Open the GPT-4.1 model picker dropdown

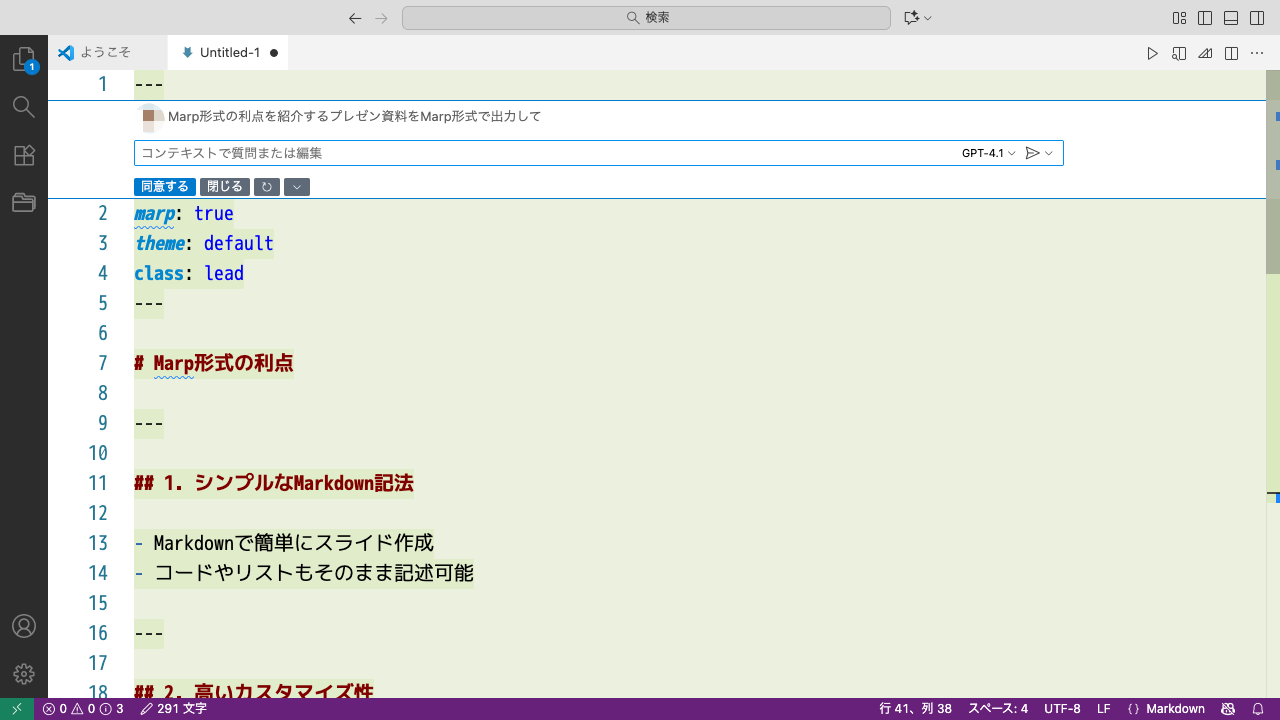coord(988,153)
